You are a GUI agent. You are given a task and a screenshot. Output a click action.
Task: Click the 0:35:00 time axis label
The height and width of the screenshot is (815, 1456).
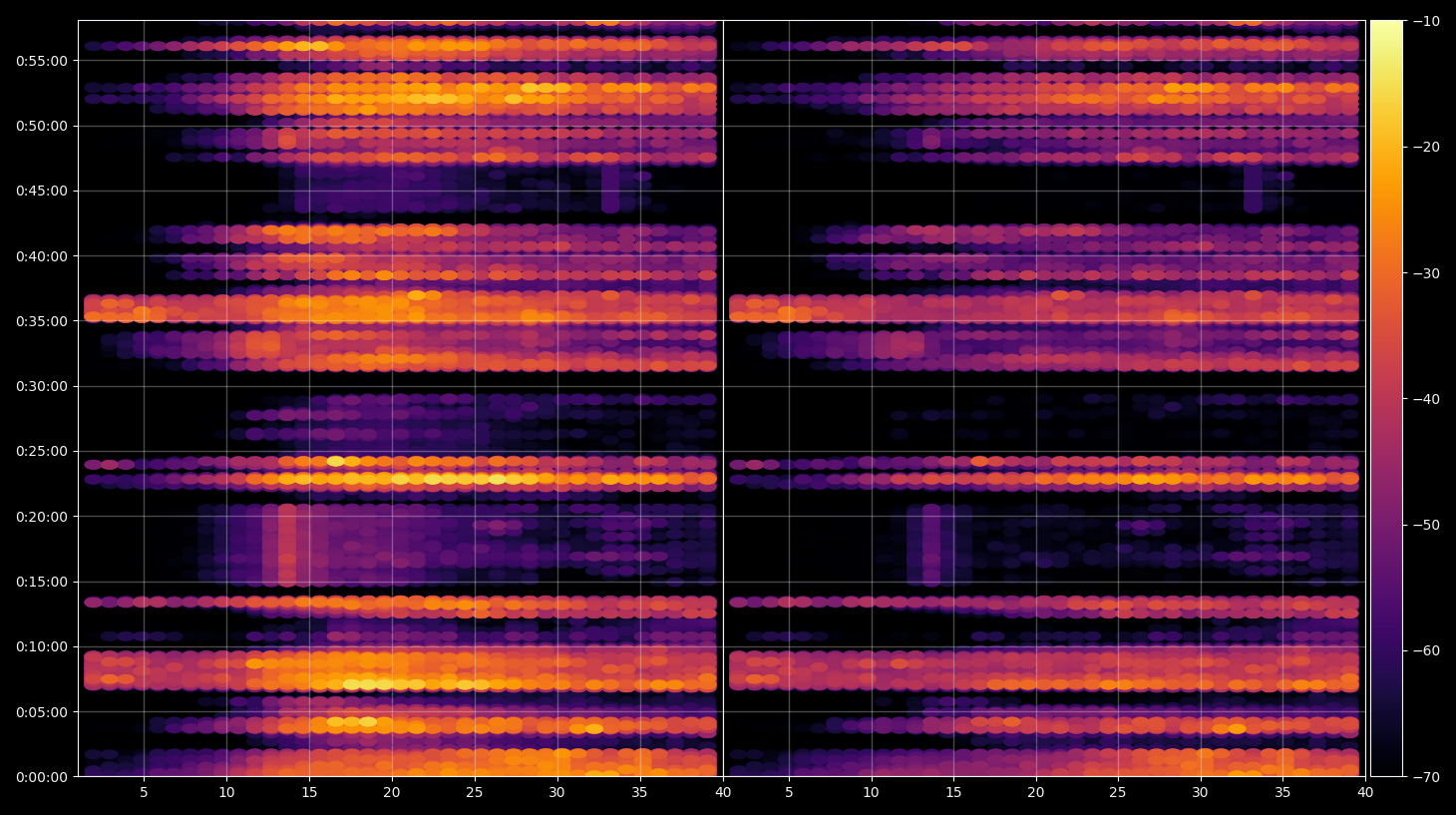[x=42, y=321]
